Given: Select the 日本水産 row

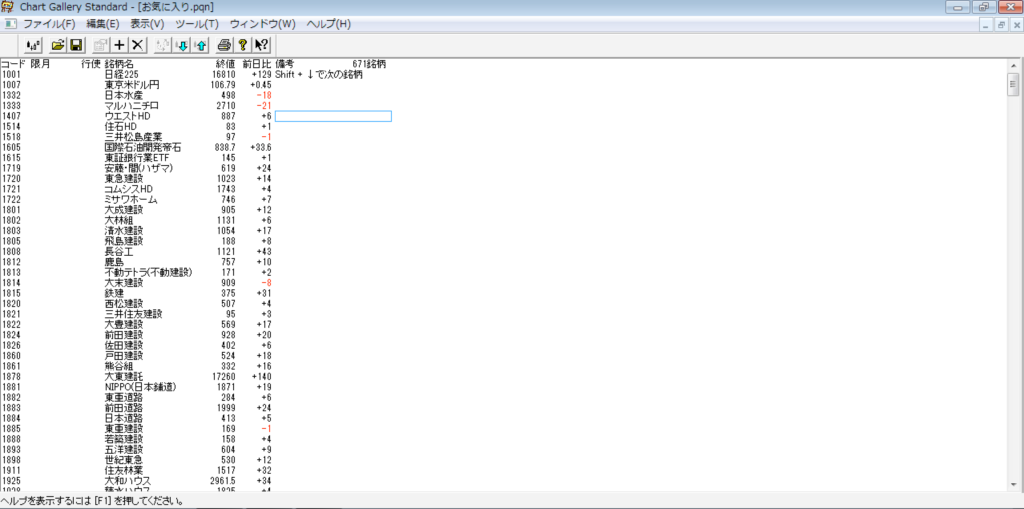Looking at the screenshot, I should point(136,95).
